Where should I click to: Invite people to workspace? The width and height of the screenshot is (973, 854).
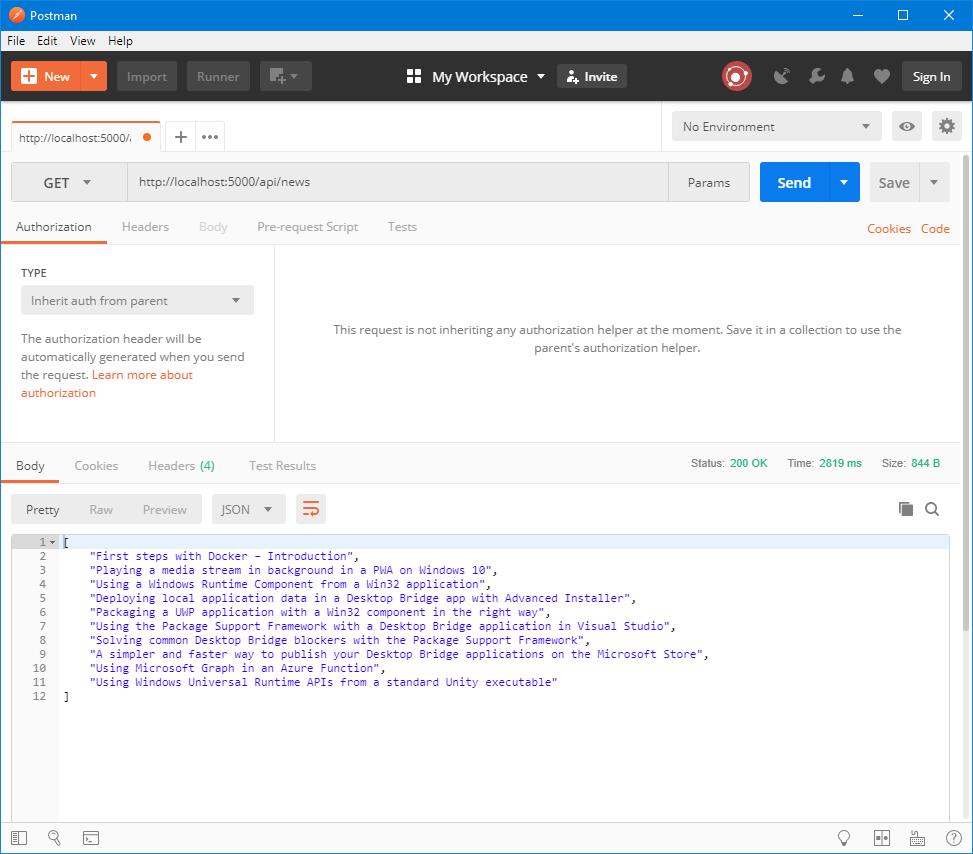tap(592, 76)
